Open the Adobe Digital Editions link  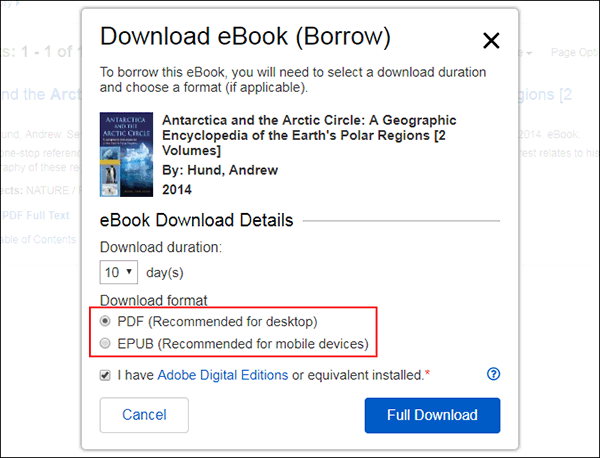(x=223, y=375)
